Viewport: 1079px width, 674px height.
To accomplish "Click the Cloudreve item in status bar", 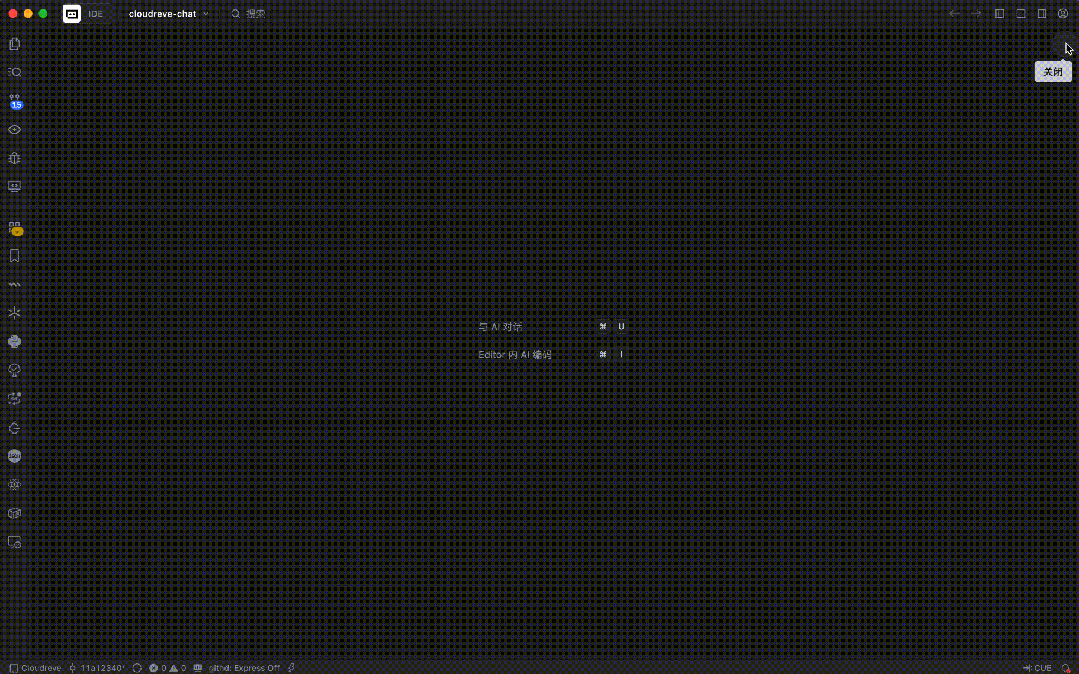I will 36,668.
